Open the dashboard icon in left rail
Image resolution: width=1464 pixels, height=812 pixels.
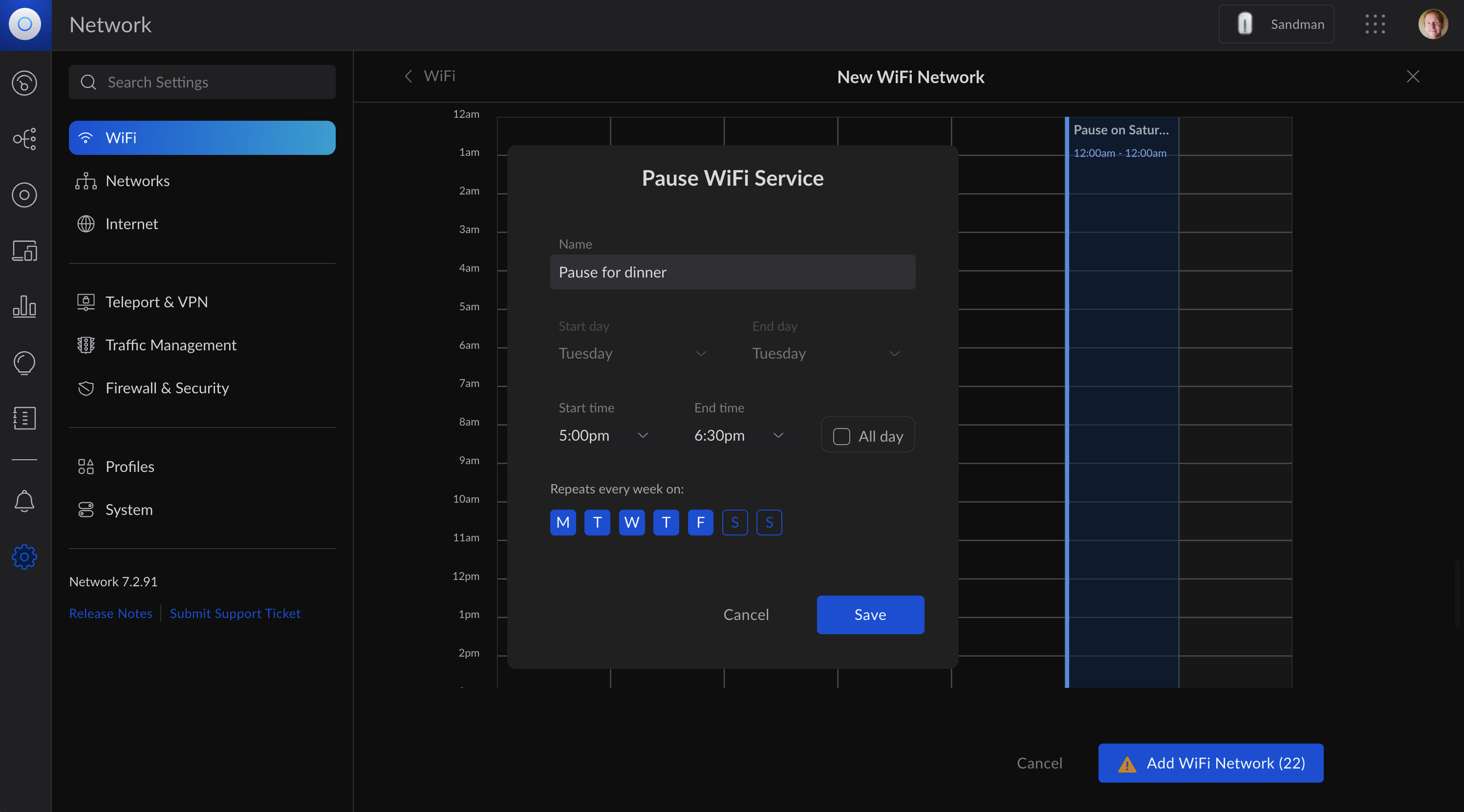click(24, 83)
